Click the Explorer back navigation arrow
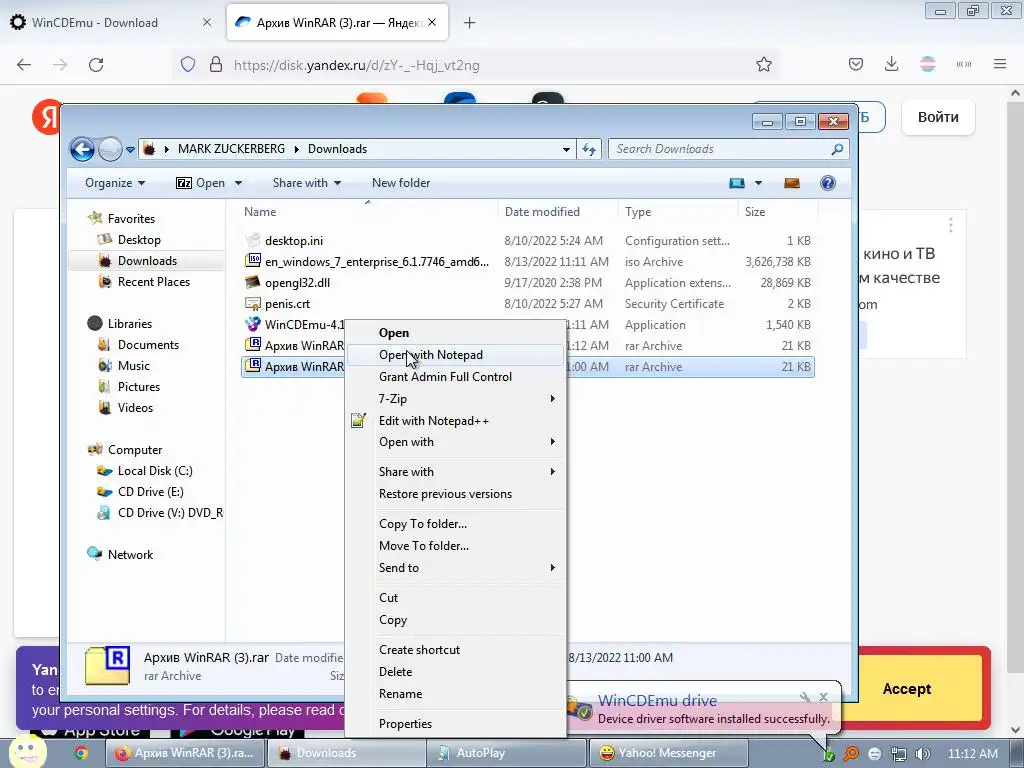 pyautogui.click(x=82, y=150)
